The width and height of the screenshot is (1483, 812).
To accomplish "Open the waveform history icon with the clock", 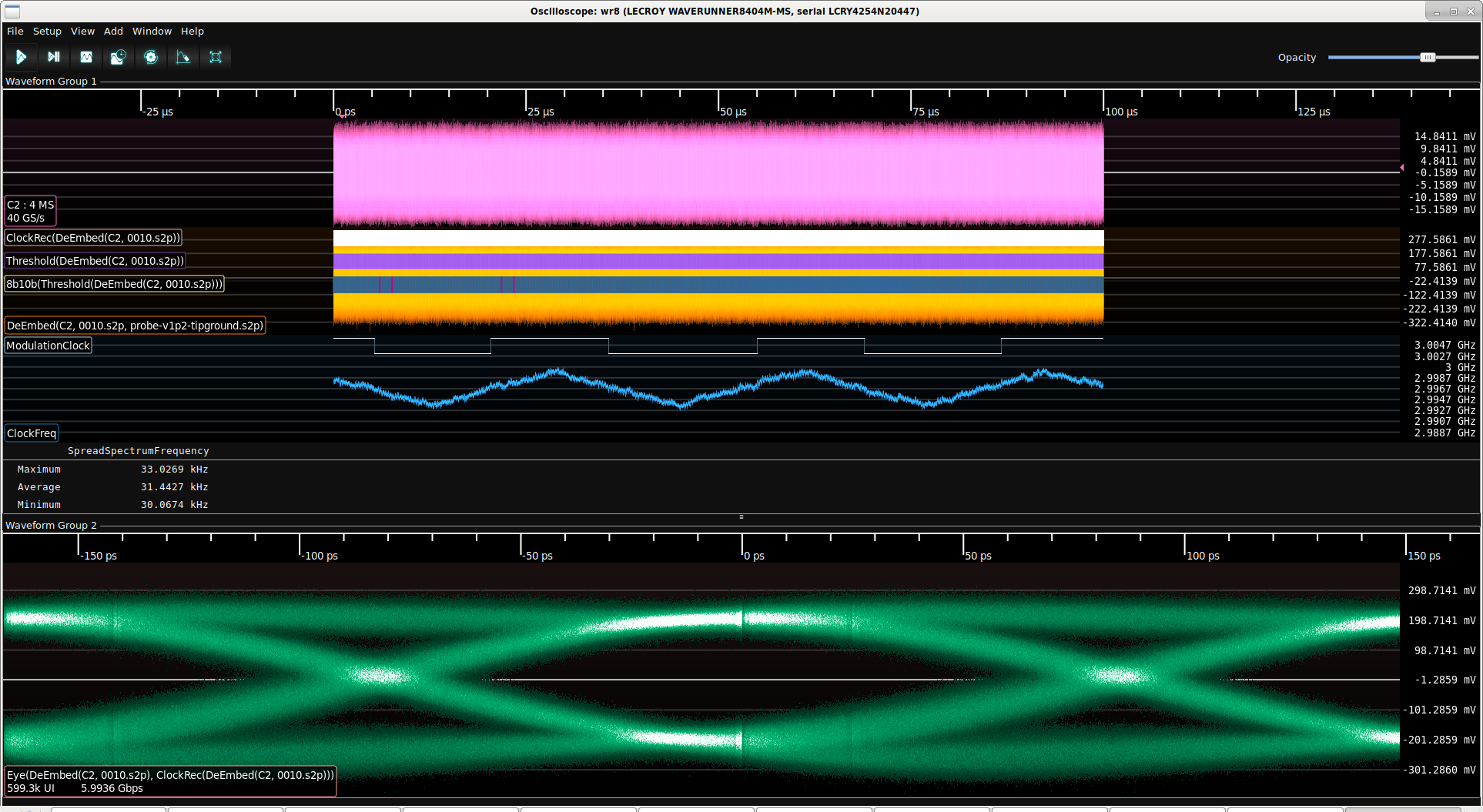I will [118, 57].
